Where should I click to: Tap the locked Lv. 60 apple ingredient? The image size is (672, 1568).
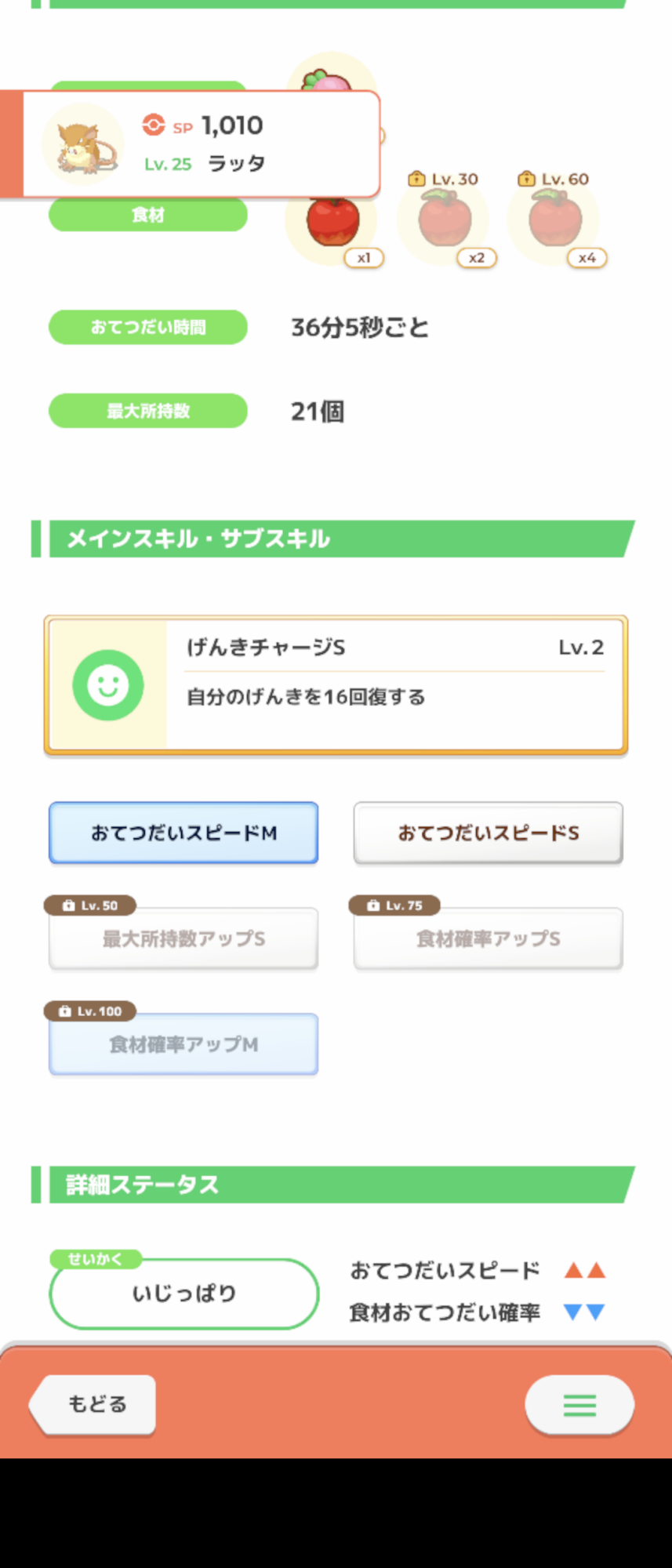pyautogui.click(x=555, y=220)
